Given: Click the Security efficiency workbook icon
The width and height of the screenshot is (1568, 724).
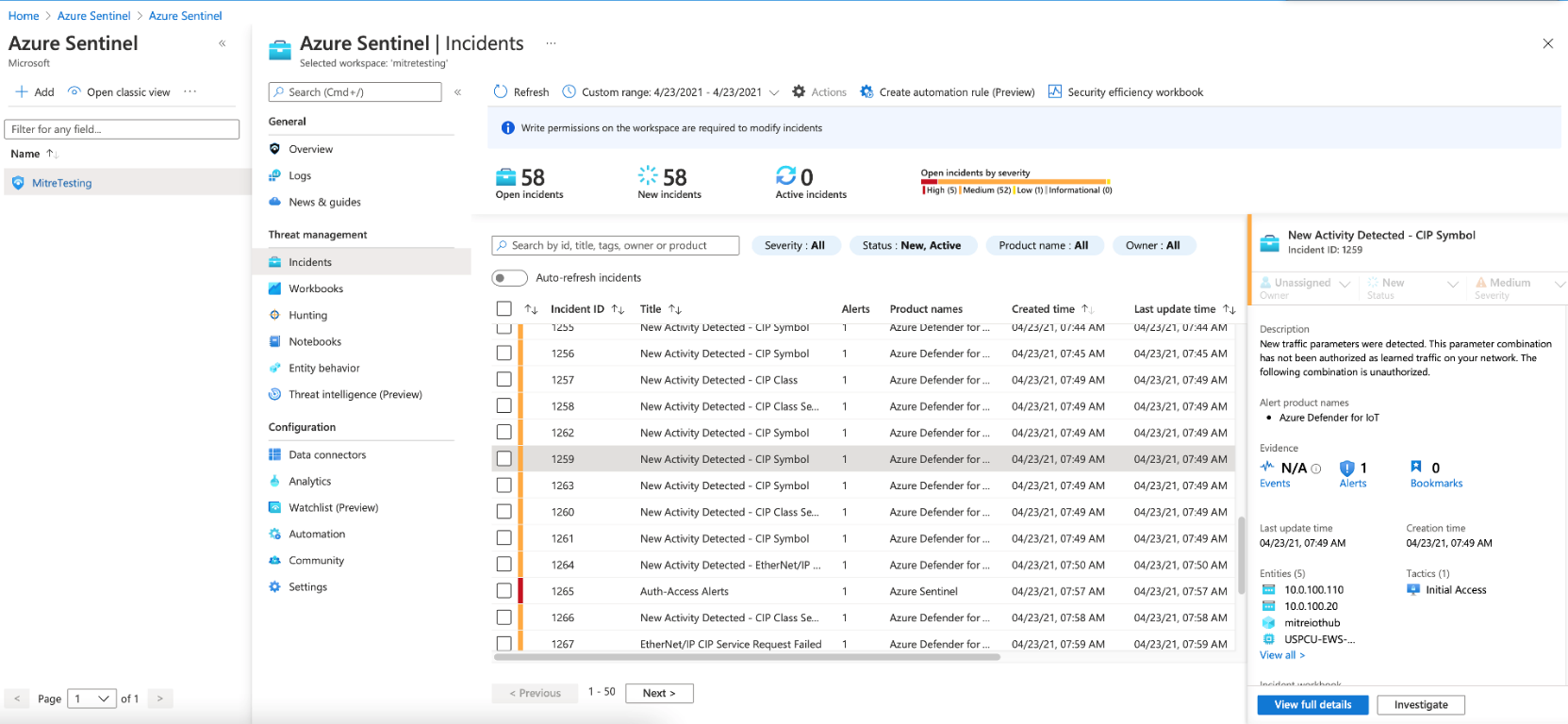Looking at the screenshot, I should coord(1055,91).
